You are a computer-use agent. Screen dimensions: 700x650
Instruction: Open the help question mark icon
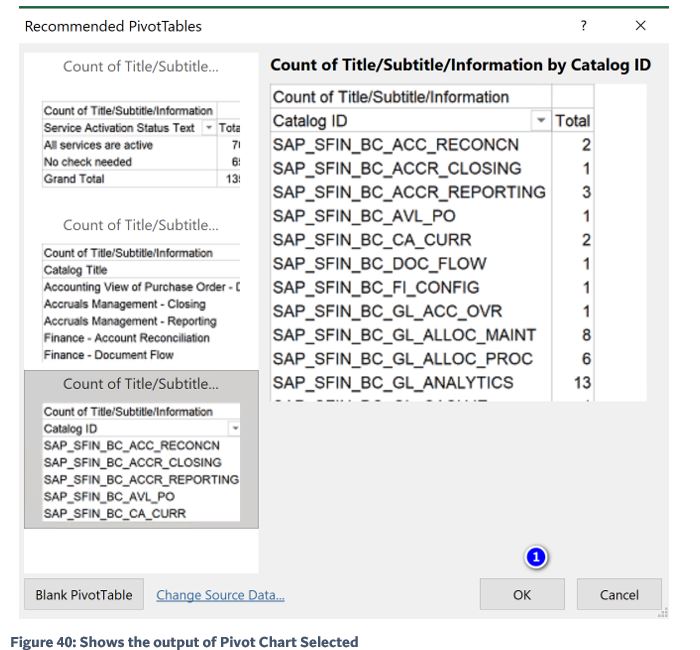583,25
